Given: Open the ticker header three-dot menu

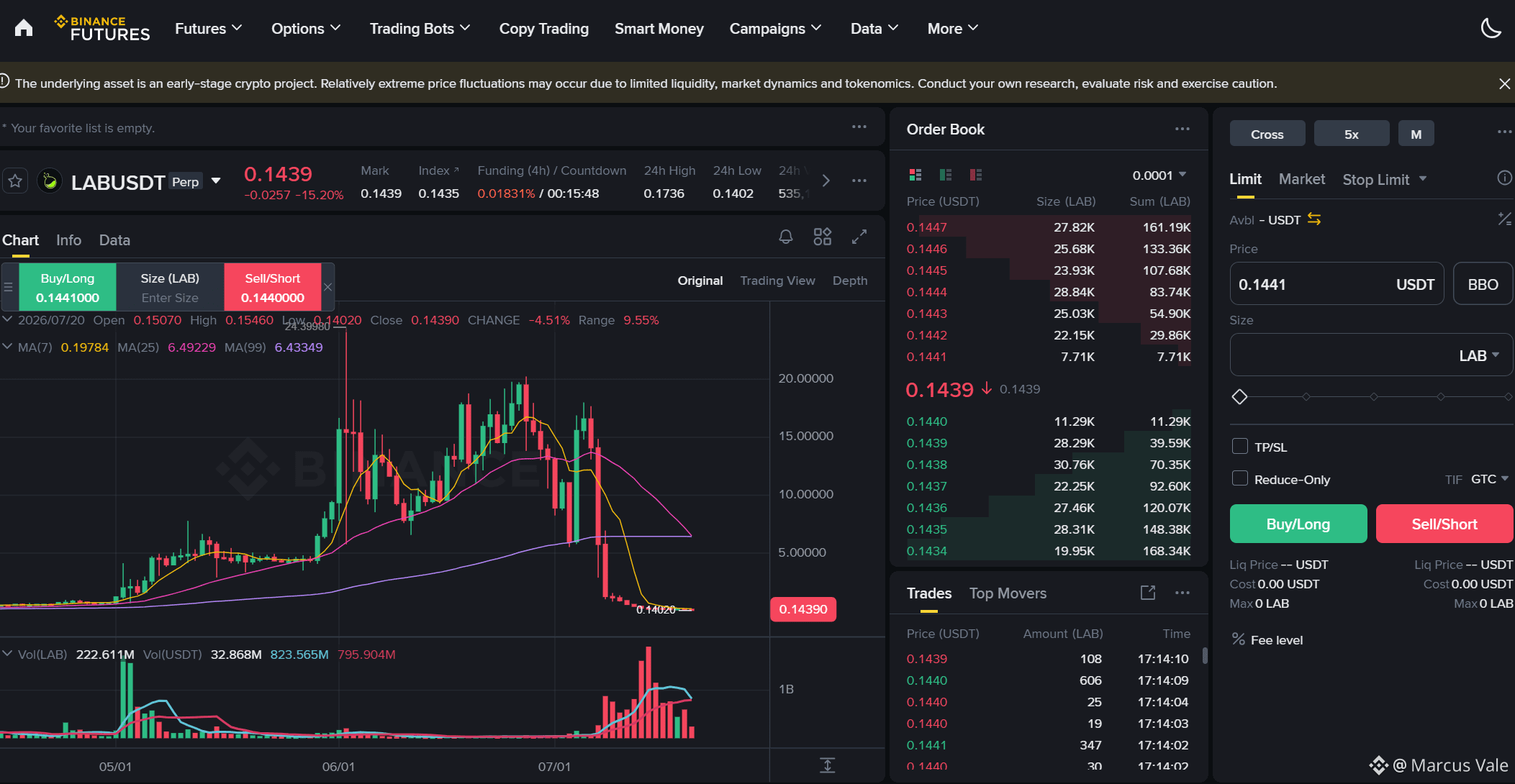Looking at the screenshot, I should [x=859, y=181].
